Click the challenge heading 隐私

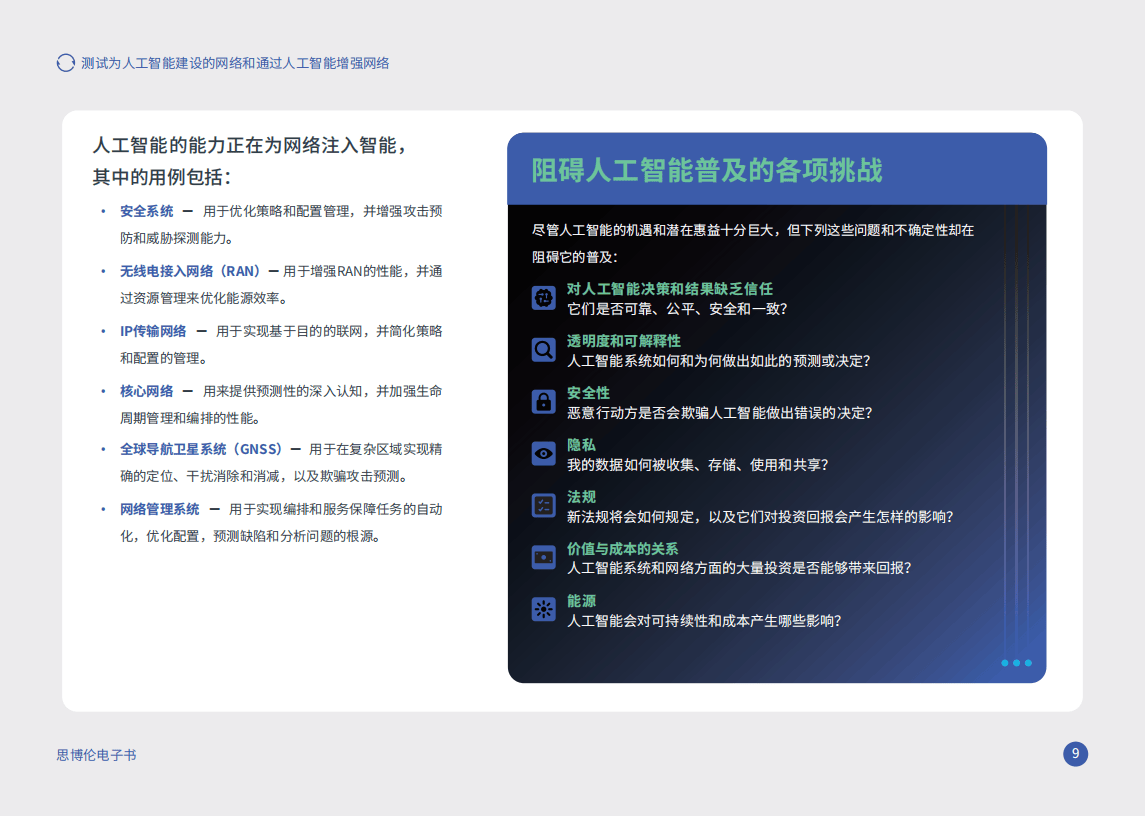coord(581,444)
